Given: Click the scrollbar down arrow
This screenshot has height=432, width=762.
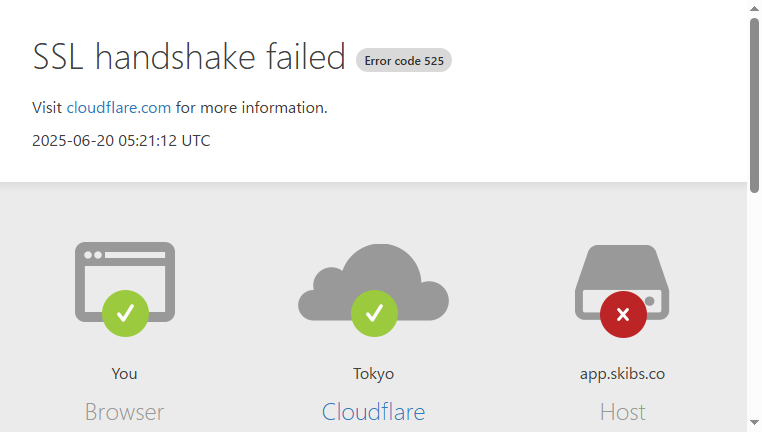Looking at the screenshot, I should point(754,423).
